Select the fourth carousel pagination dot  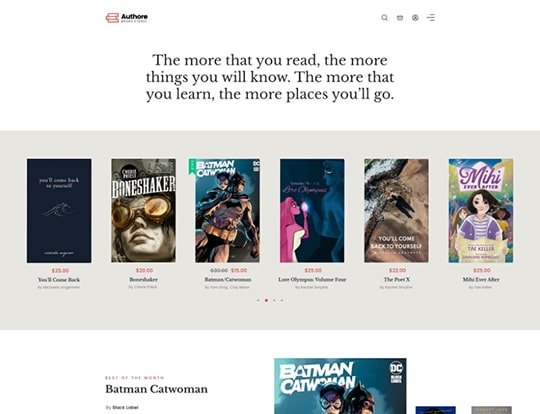282,300
